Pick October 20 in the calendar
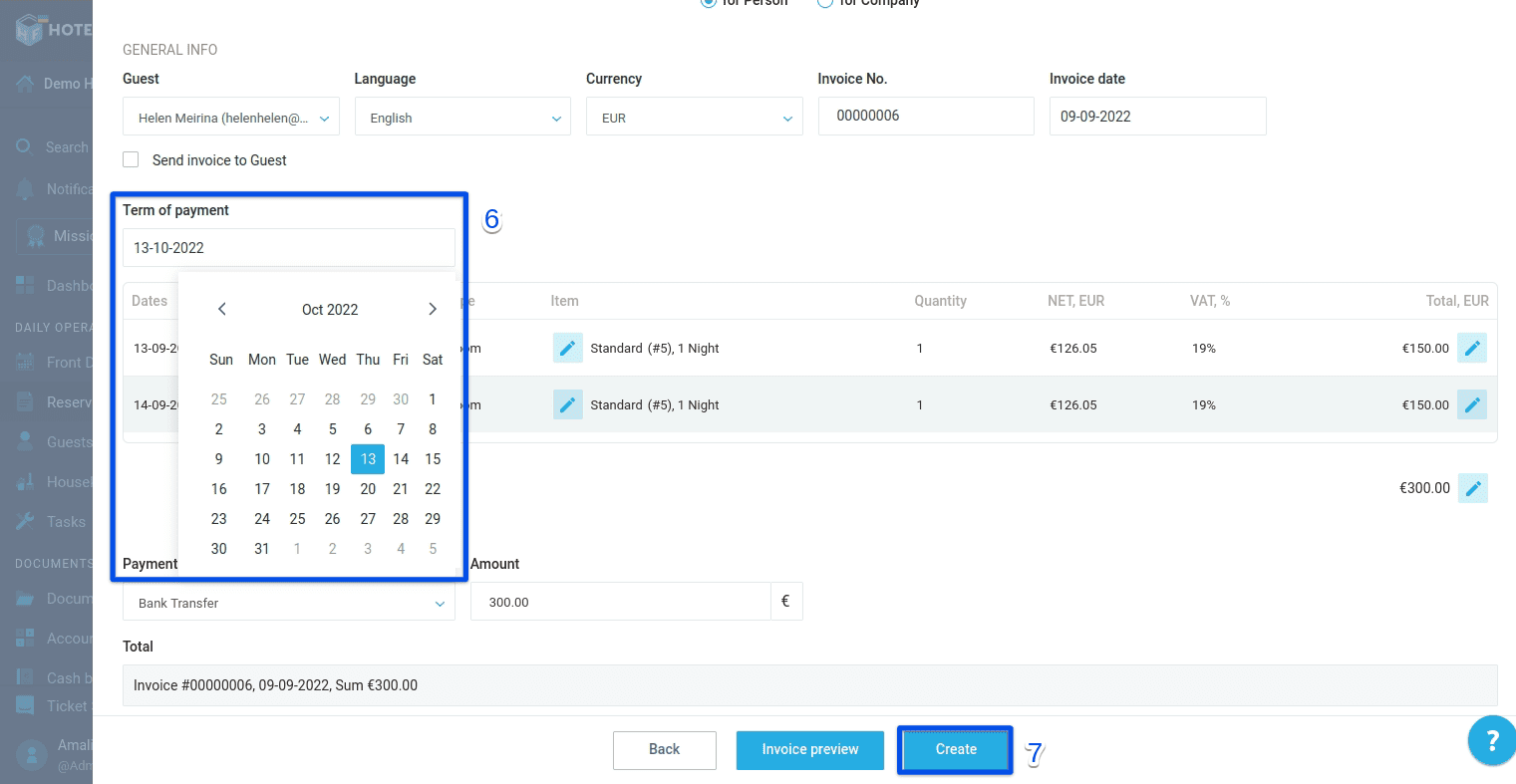 click(368, 489)
